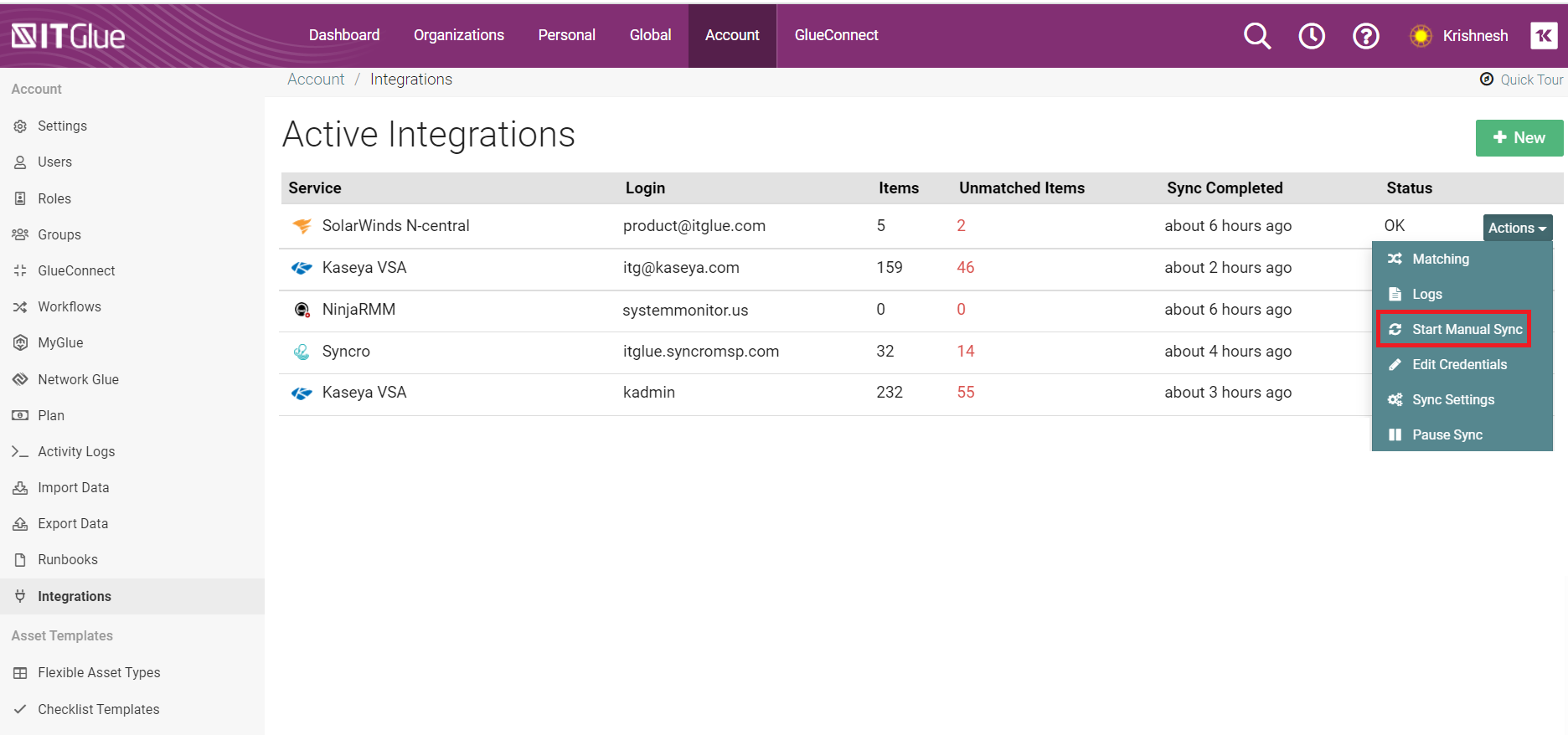Select Start Manual Sync option
This screenshot has width=1568, height=735.
(1462, 329)
